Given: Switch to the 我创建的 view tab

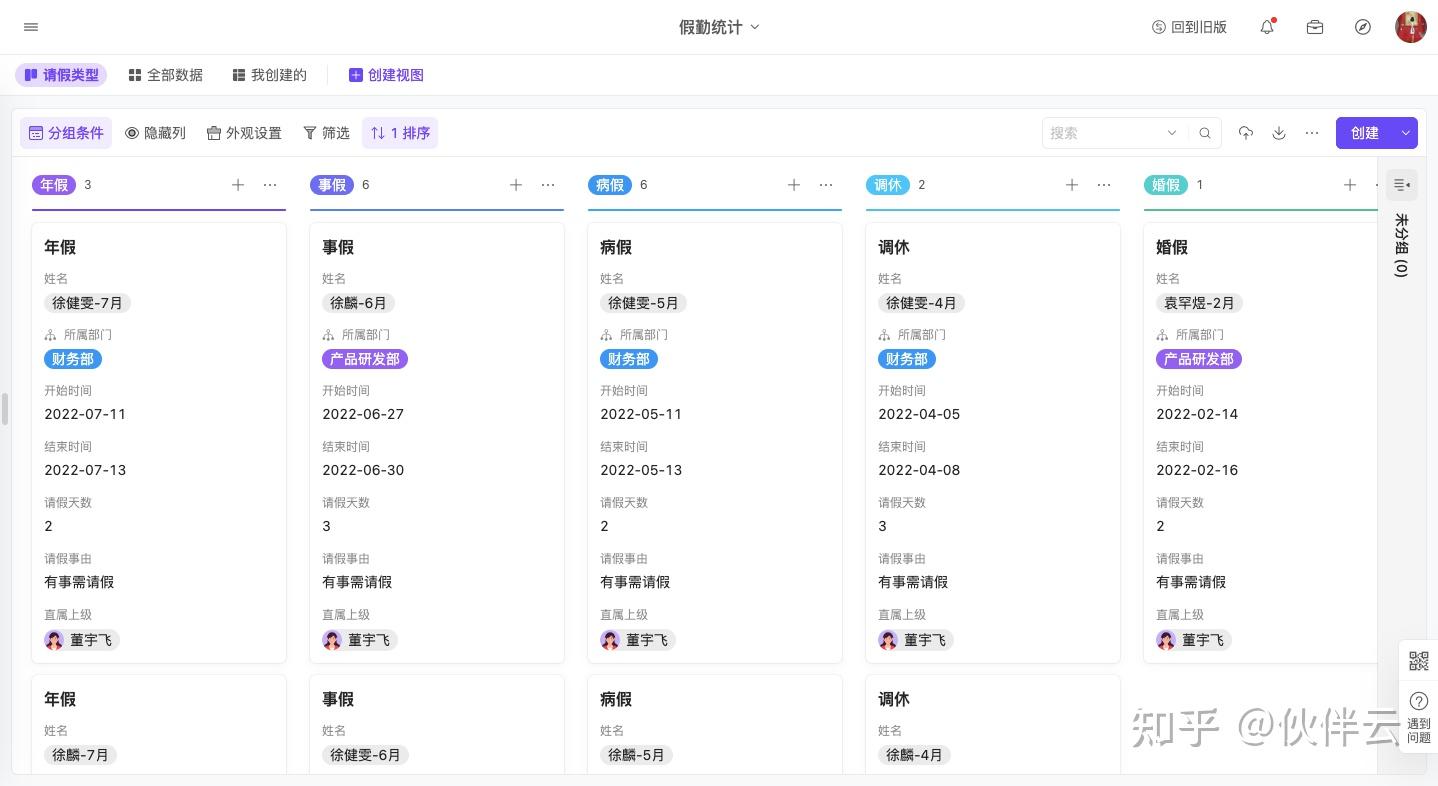Looking at the screenshot, I should 270,75.
